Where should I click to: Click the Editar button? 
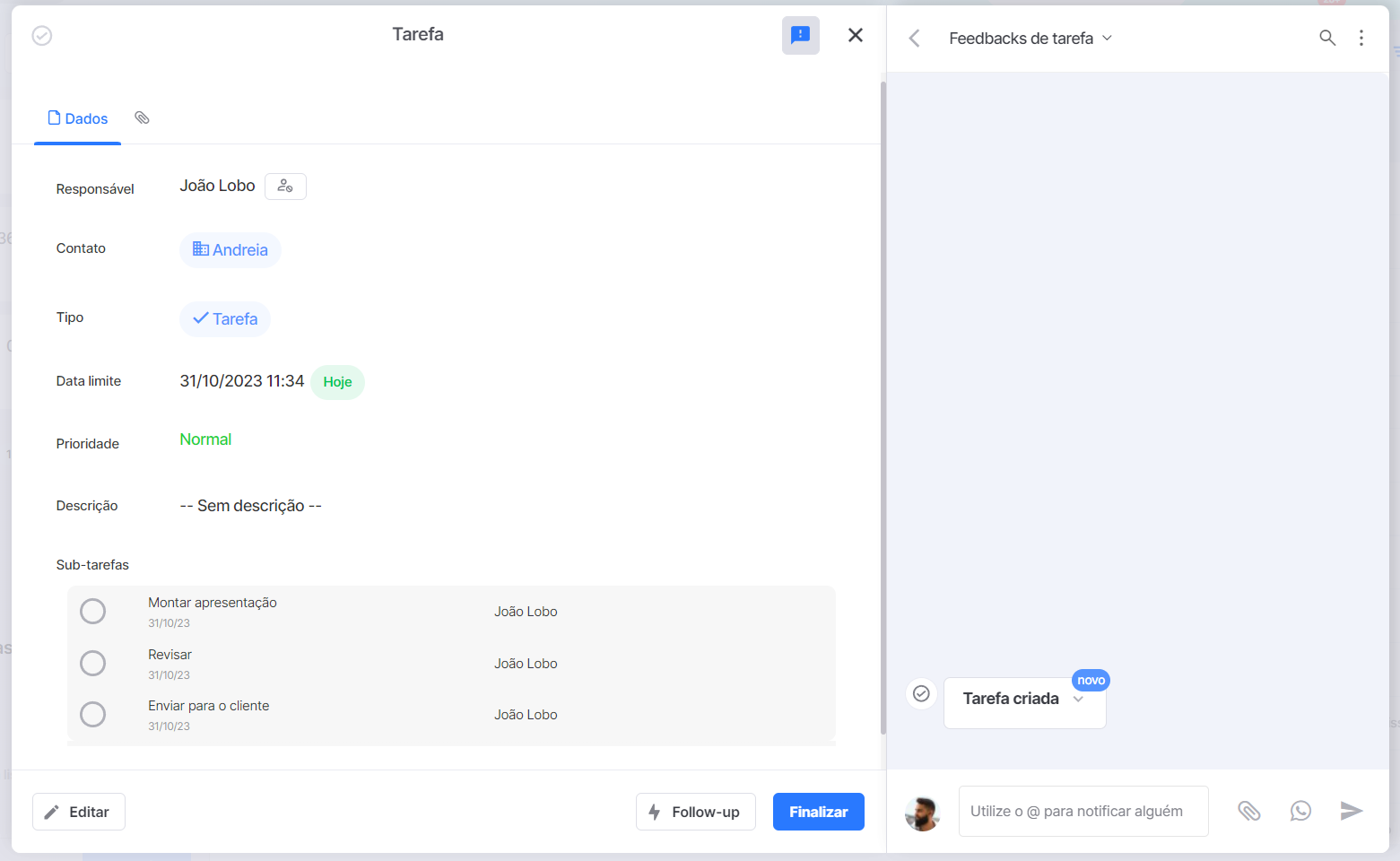[x=79, y=812]
